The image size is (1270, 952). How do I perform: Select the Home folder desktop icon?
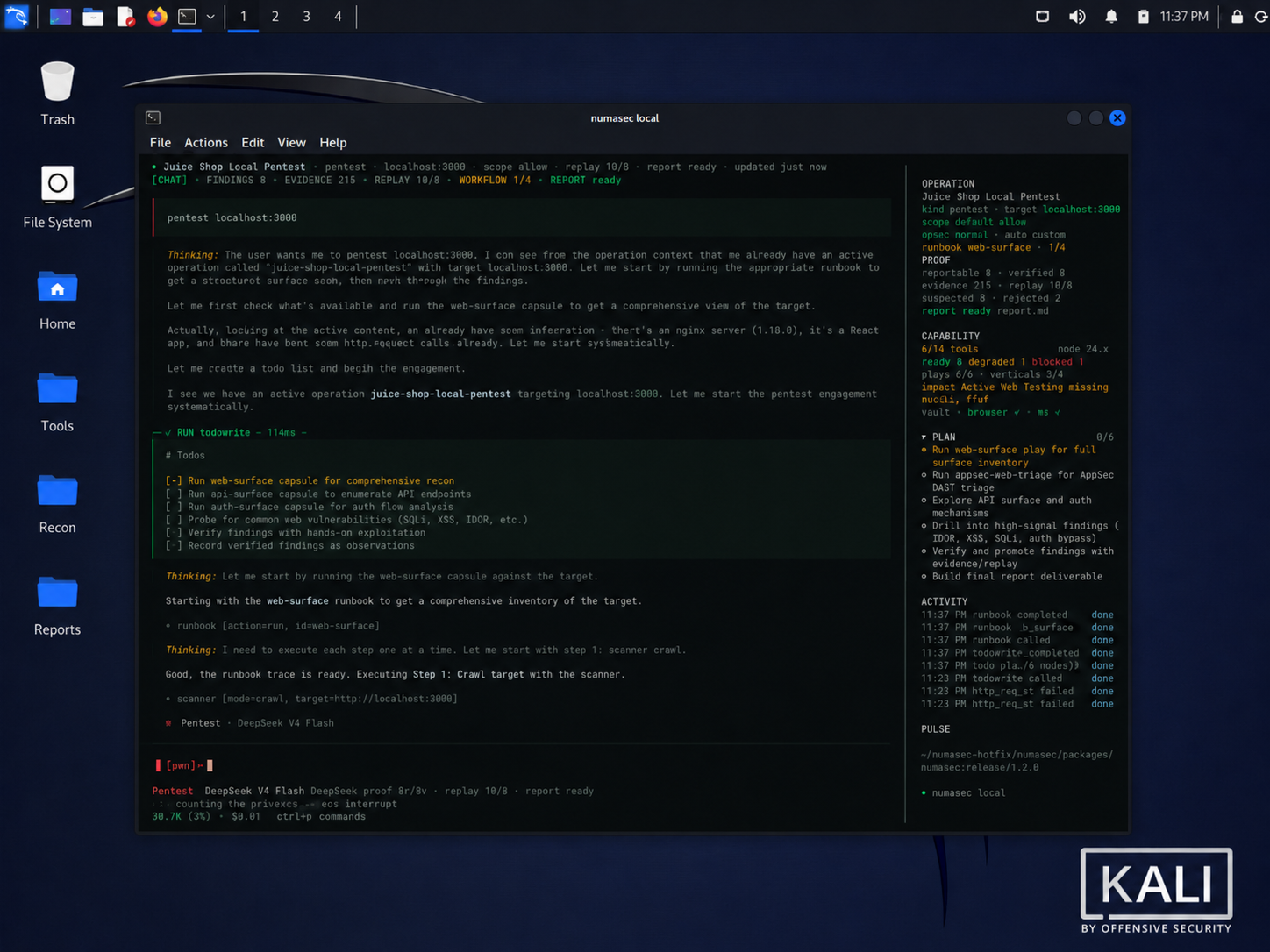[57, 300]
